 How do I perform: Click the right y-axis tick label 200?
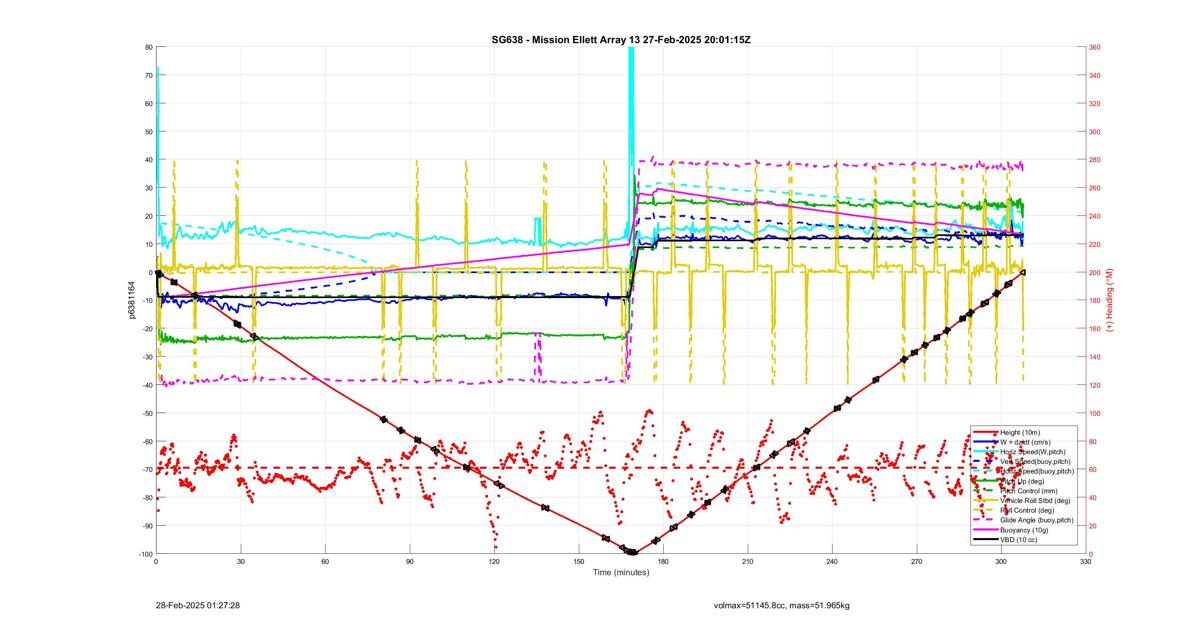pyautogui.click(x=1095, y=272)
